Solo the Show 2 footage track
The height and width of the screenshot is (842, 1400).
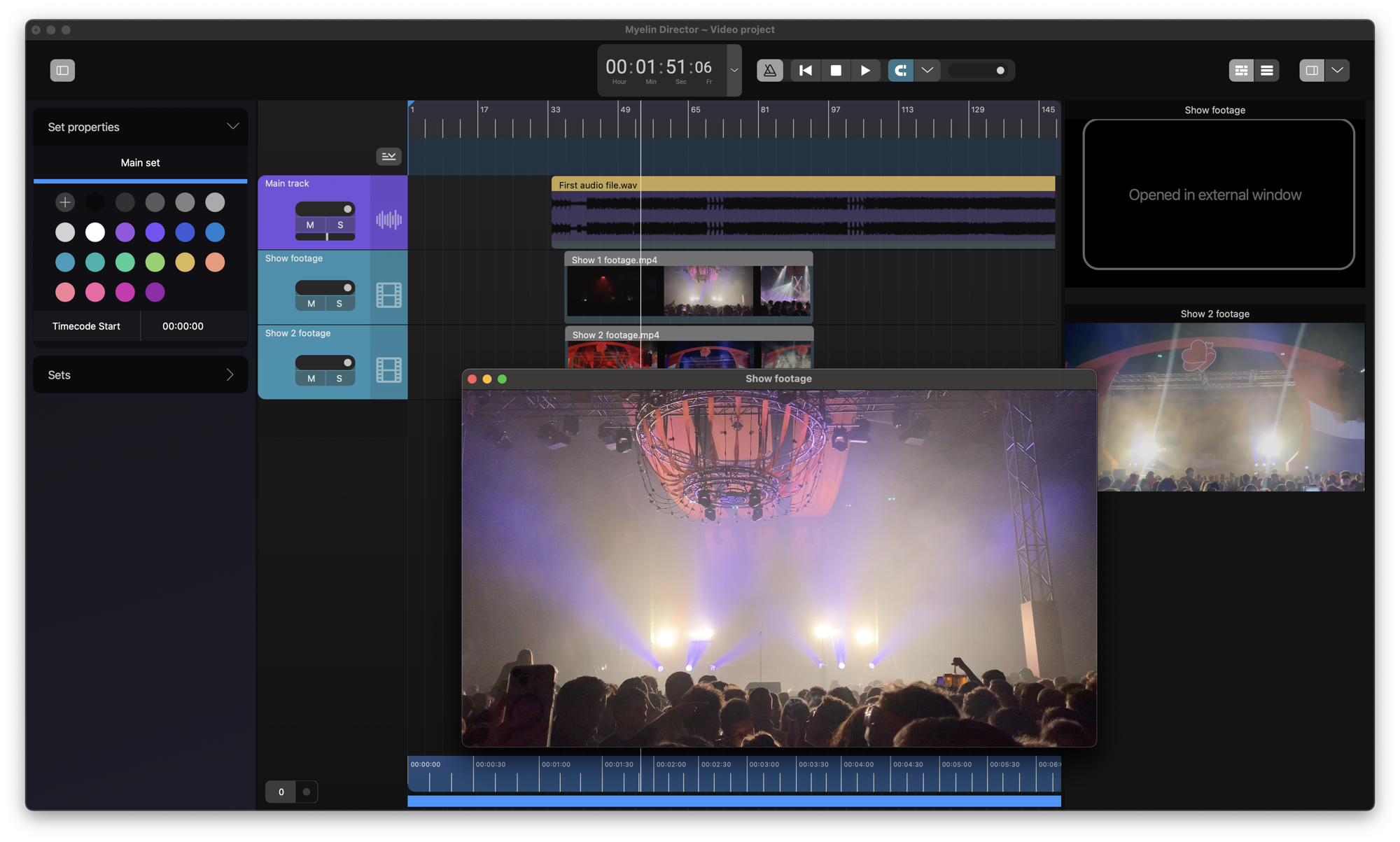(x=339, y=378)
